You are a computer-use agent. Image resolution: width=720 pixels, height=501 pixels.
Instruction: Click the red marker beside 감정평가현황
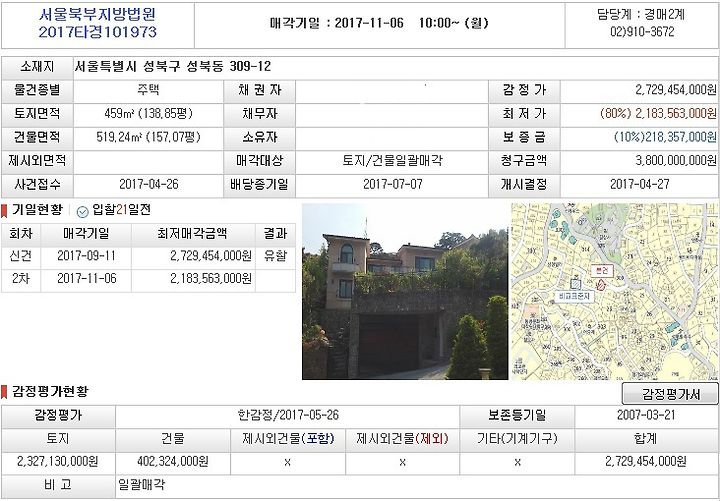click(4, 392)
